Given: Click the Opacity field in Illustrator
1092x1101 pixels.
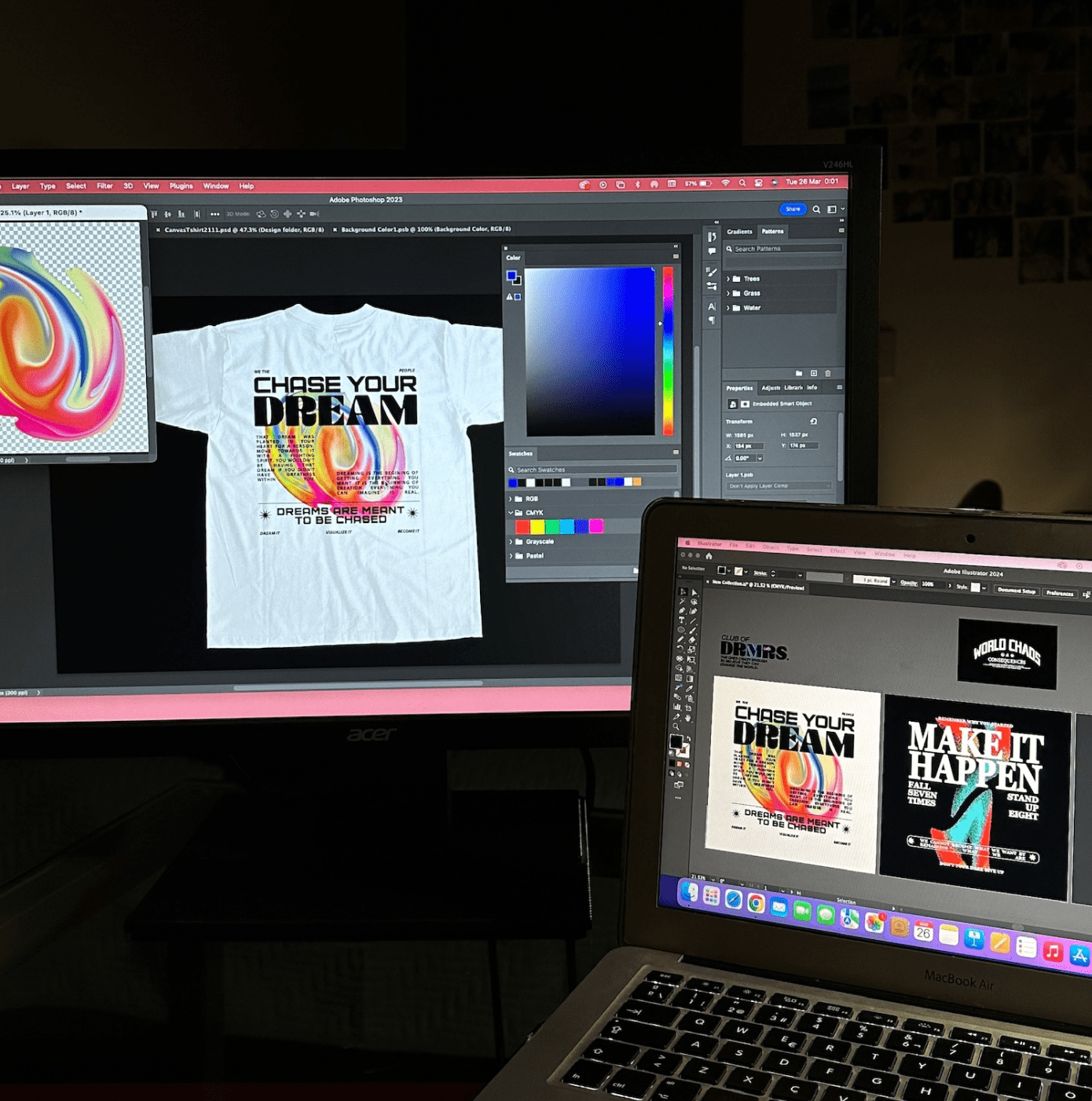Looking at the screenshot, I should [933, 584].
